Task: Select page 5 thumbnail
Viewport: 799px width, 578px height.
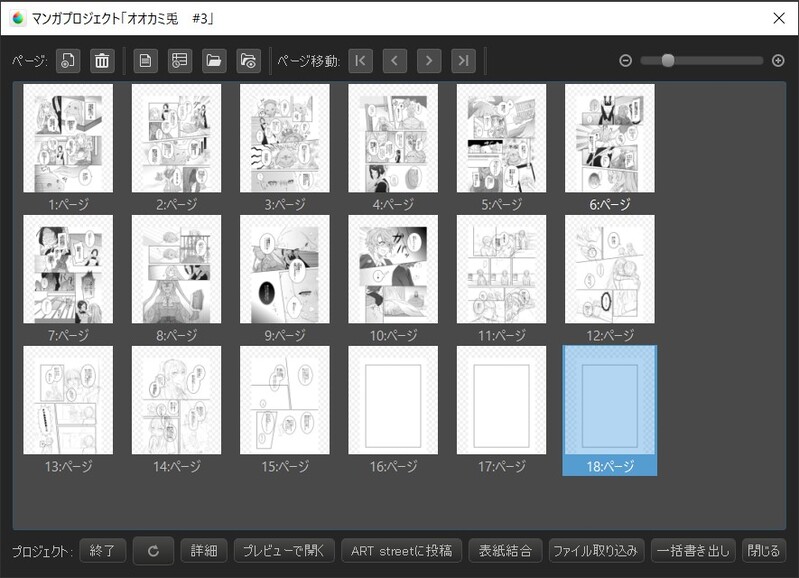Action: (x=501, y=138)
